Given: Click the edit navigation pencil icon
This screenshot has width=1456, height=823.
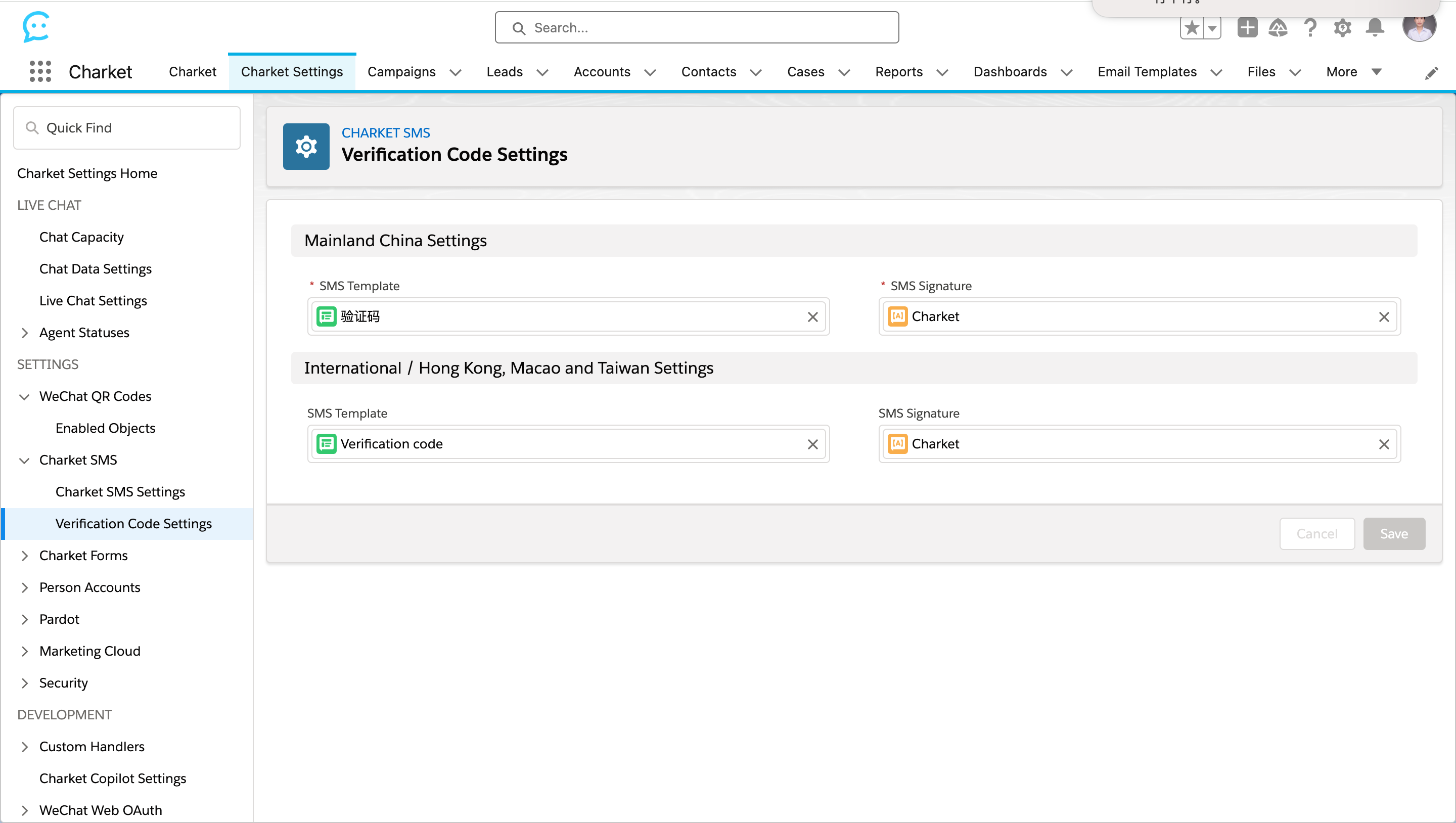Looking at the screenshot, I should 1431,73.
